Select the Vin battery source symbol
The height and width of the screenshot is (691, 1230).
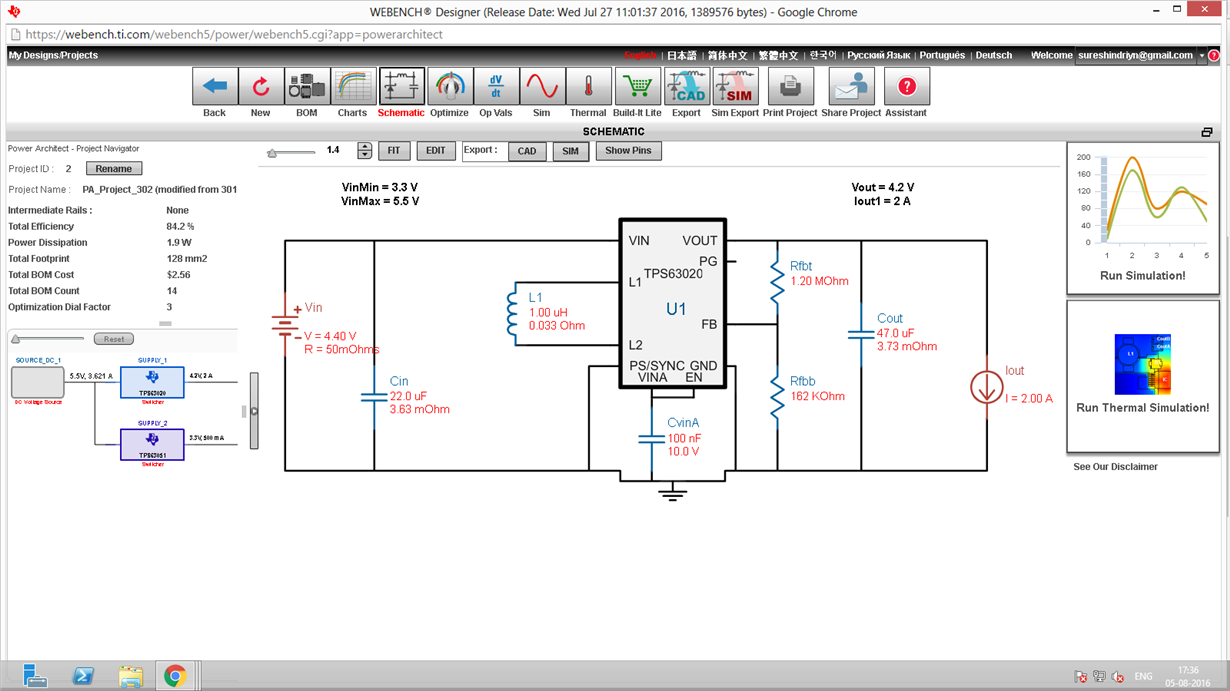pos(286,322)
